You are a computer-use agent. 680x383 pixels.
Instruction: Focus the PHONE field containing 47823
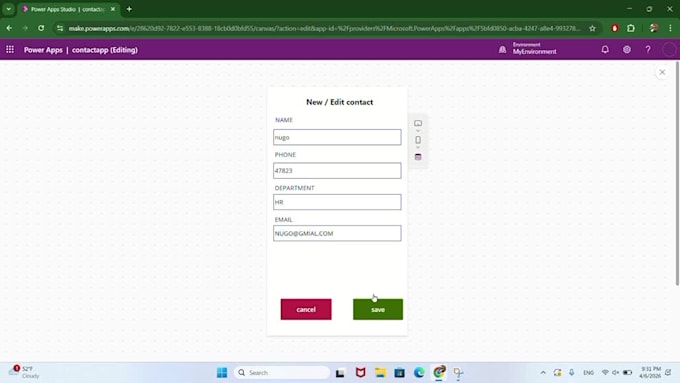pos(337,170)
